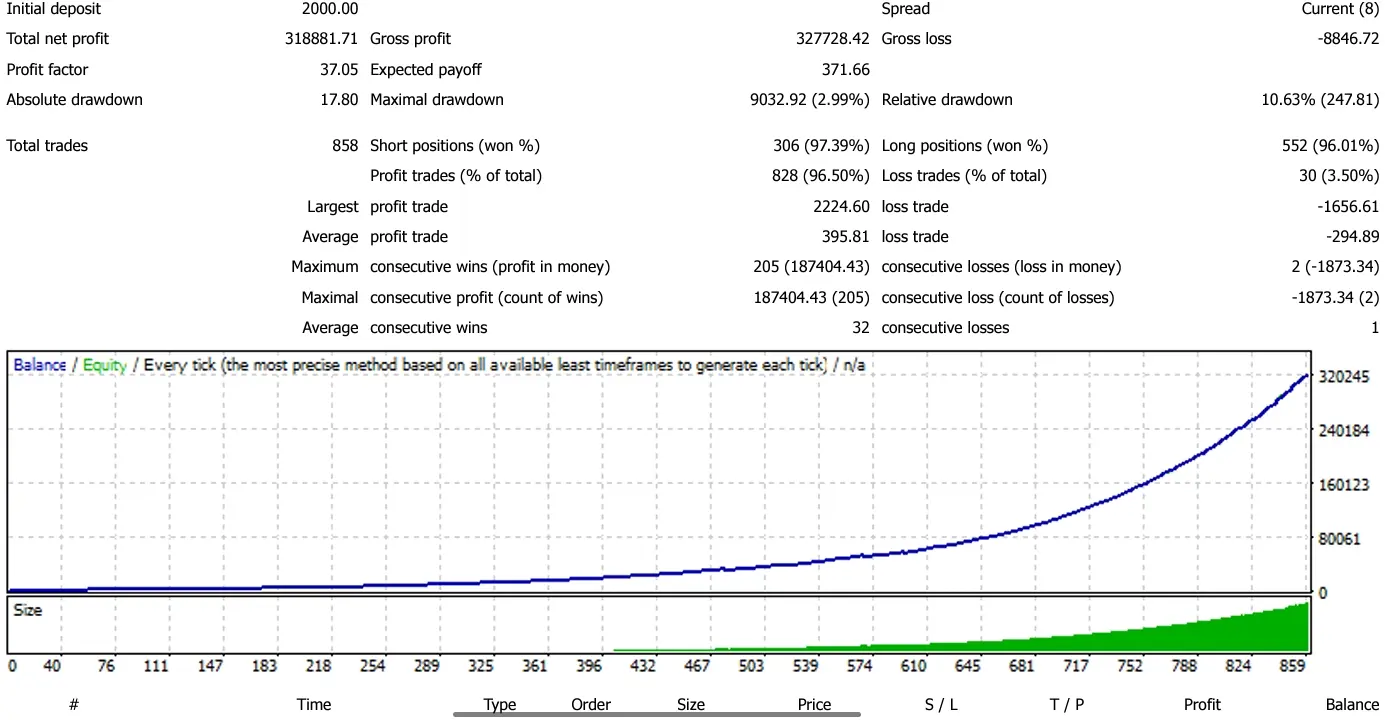Image resolution: width=1385 pixels, height=720 pixels.
Task: Click the 160123 chart axis label
Action: click(x=1343, y=485)
